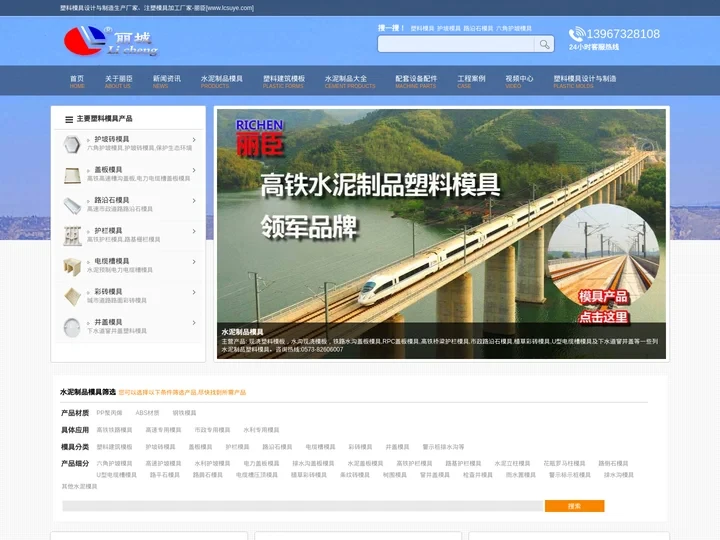Select 雨水篦模具 in 产品细分 filter
720x540 pixels.
pyautogui.click(x=521, y=475)
